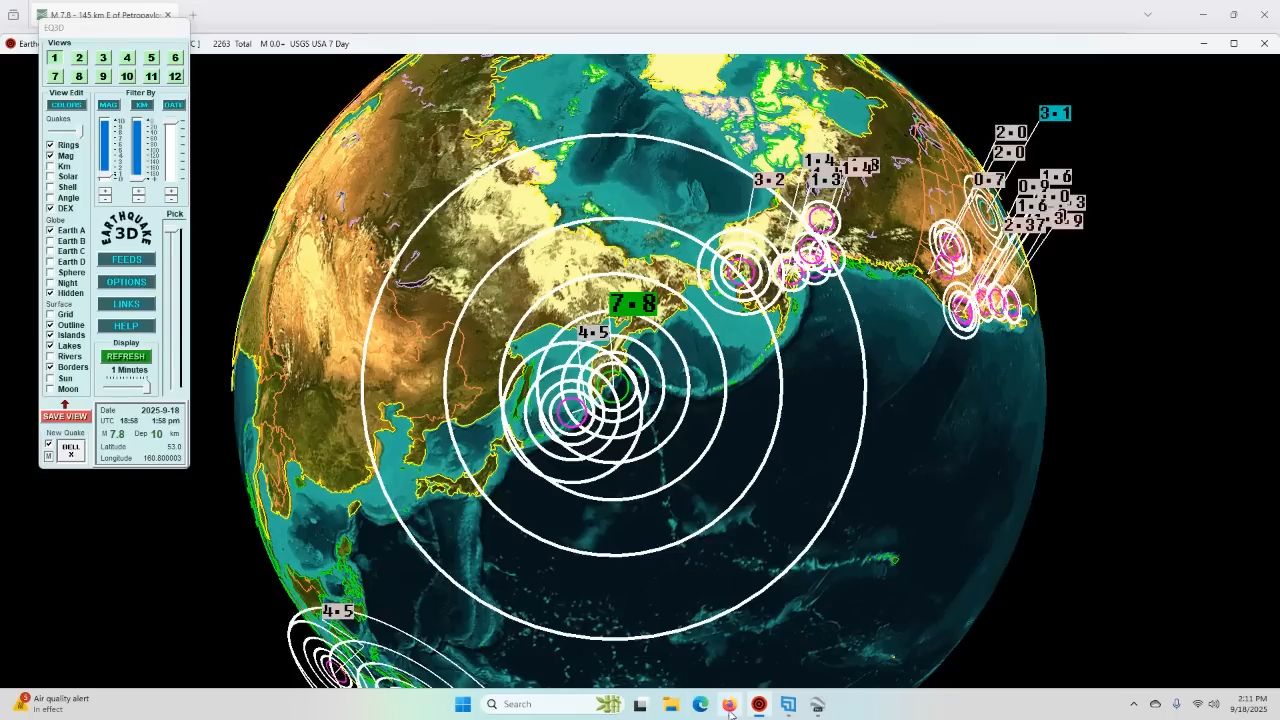Open the MAG filter
The height and width of the screenshot is (720, 1280).
(x=108, y=105)
